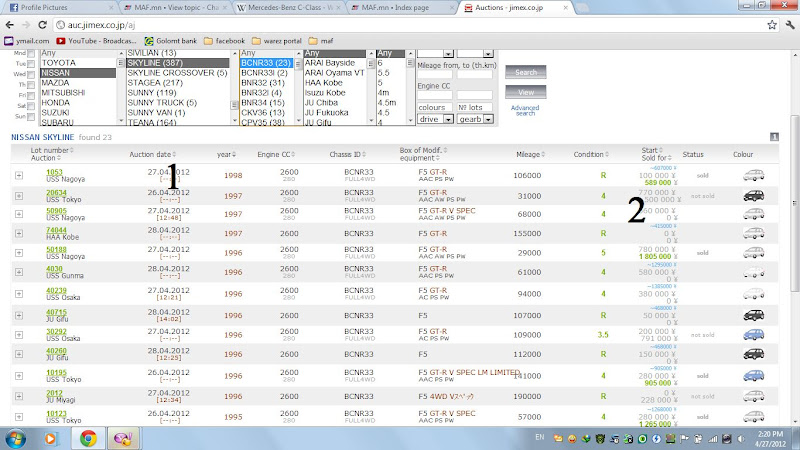Select TOYOTA in the make list
Screen dimensions: 800x450
(79, 63)
